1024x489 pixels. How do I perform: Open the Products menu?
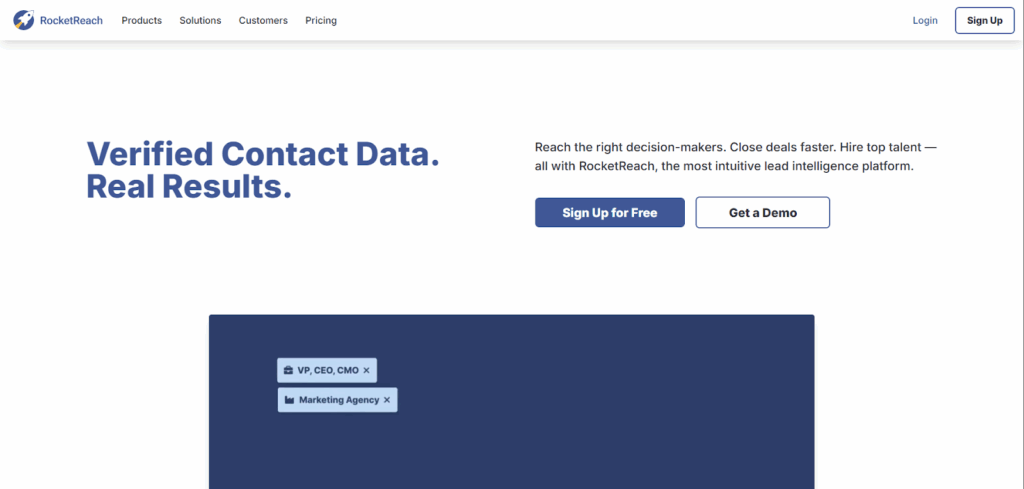point(141,20)
